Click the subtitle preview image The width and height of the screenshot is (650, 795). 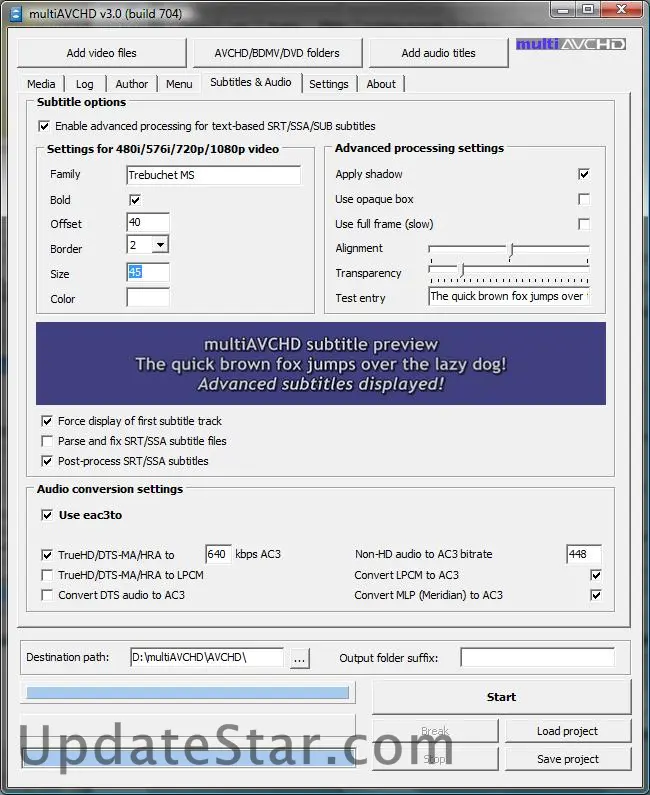pos(321,364)
